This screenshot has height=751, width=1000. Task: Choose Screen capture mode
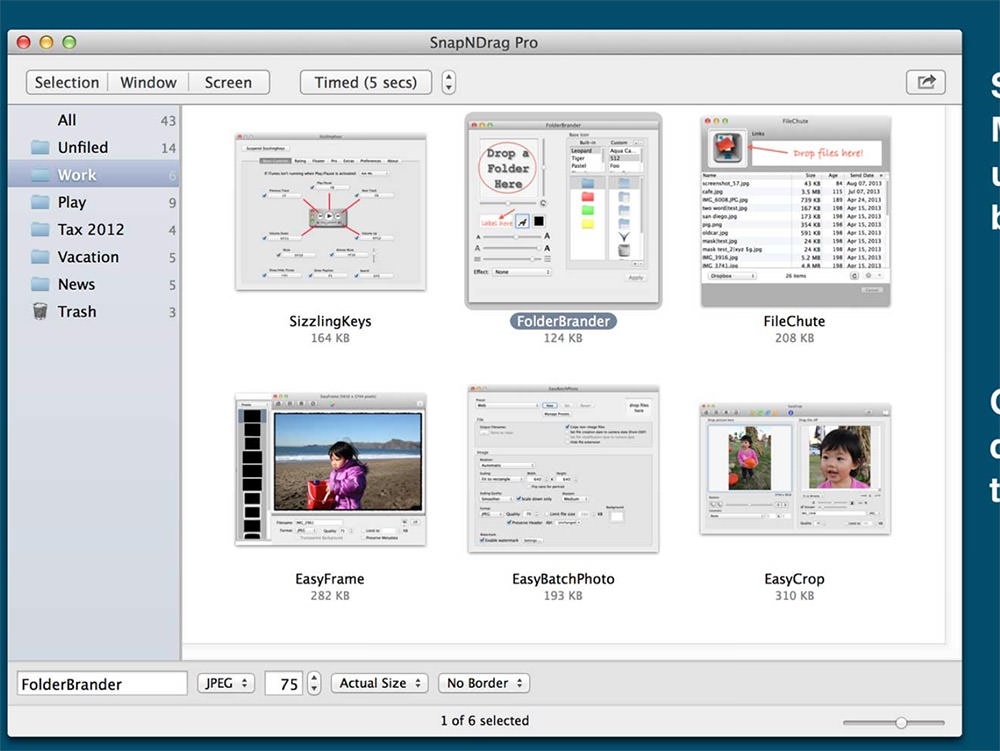click(228, 82)
